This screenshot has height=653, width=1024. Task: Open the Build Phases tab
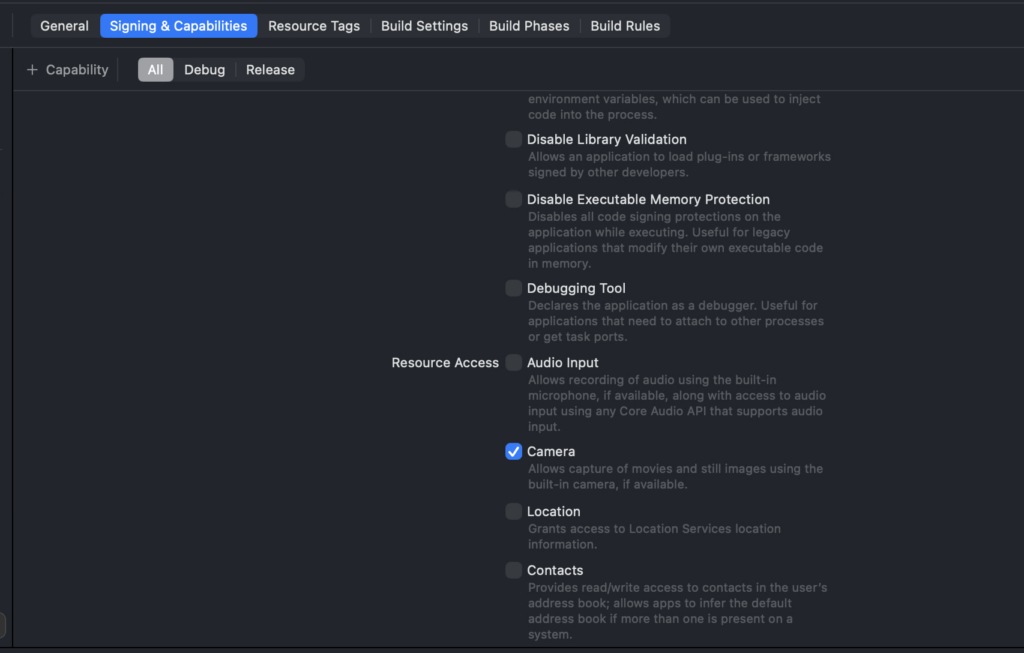tap(529, 26)
